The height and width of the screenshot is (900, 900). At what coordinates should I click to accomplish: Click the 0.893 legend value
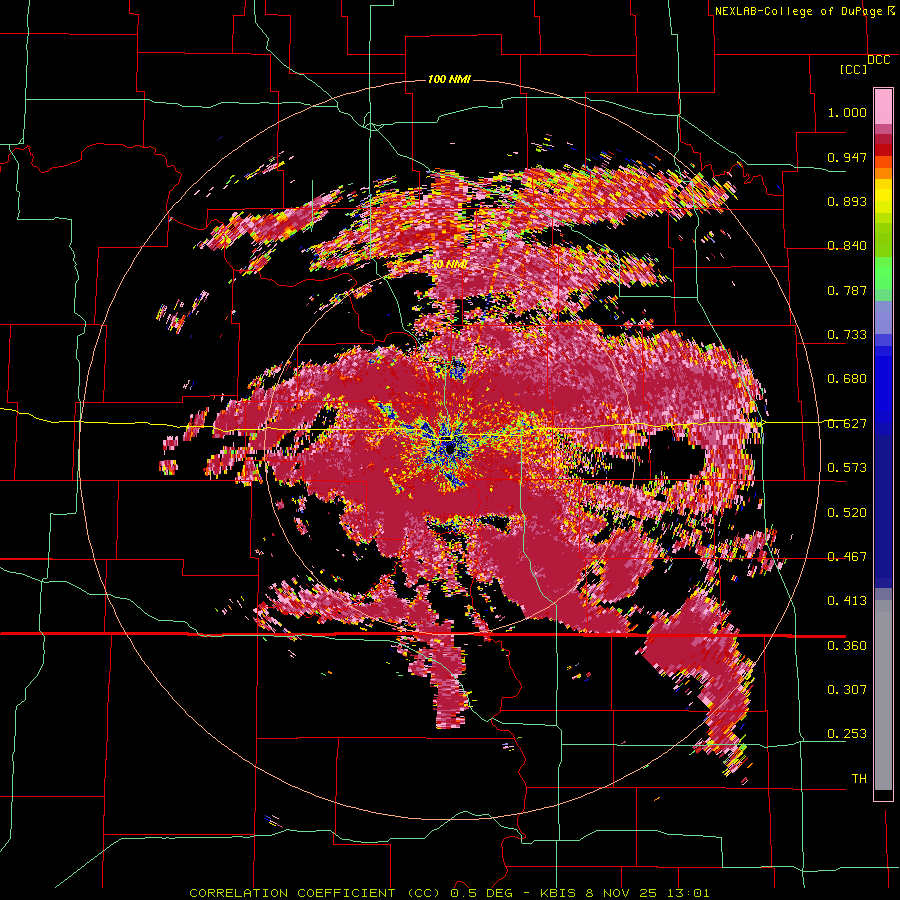click(847, 201)
